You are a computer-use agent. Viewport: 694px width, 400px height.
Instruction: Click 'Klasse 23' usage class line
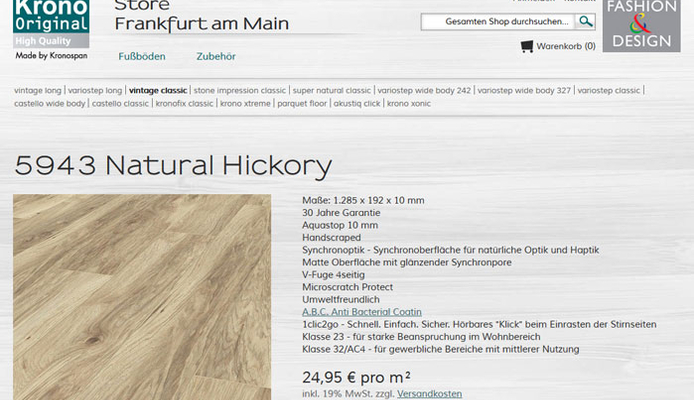tap(421, 337)
